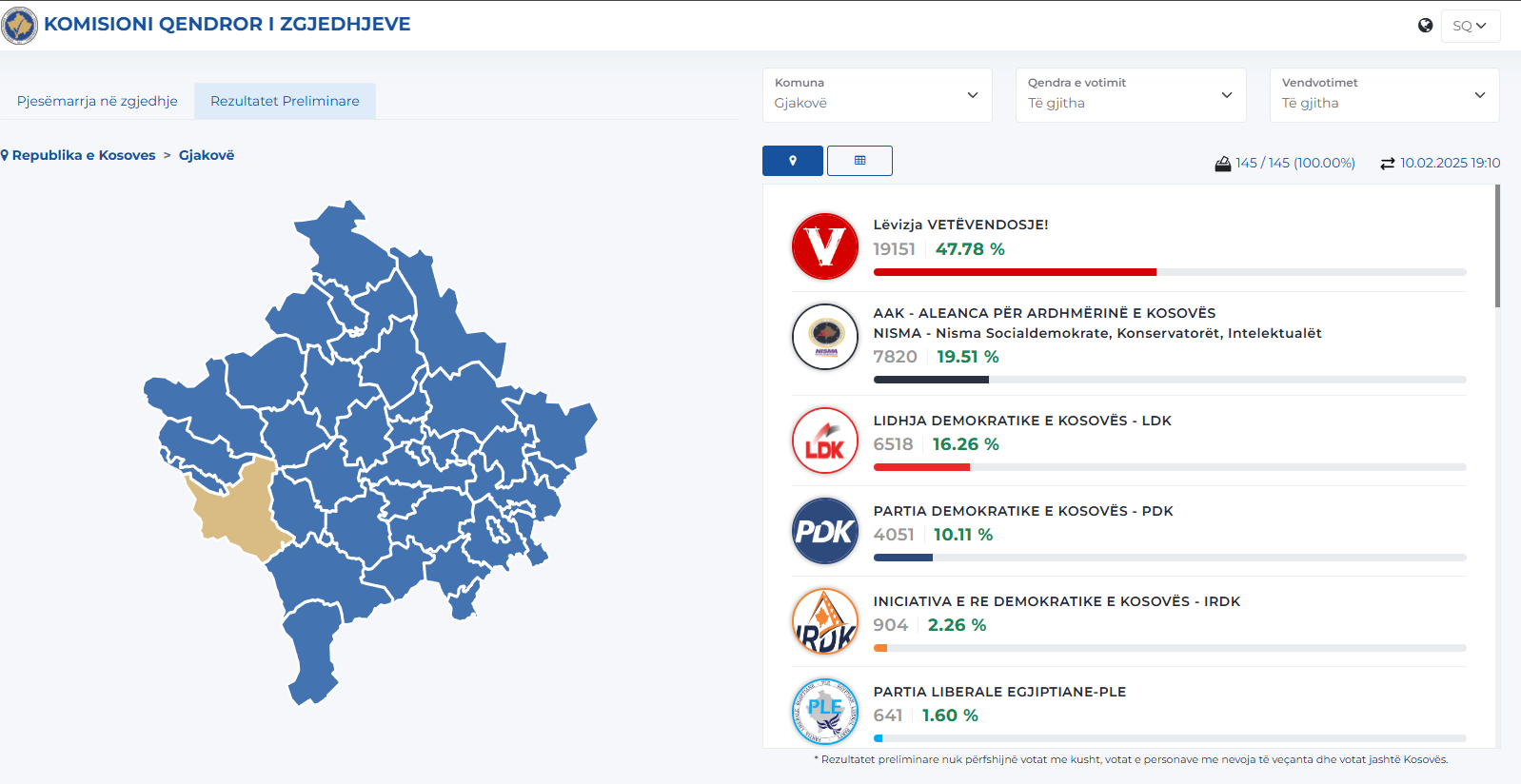1521x784 pixels.
Task: Click the 145 / 145 (100.00%) text
Action: click(1295, 163)
